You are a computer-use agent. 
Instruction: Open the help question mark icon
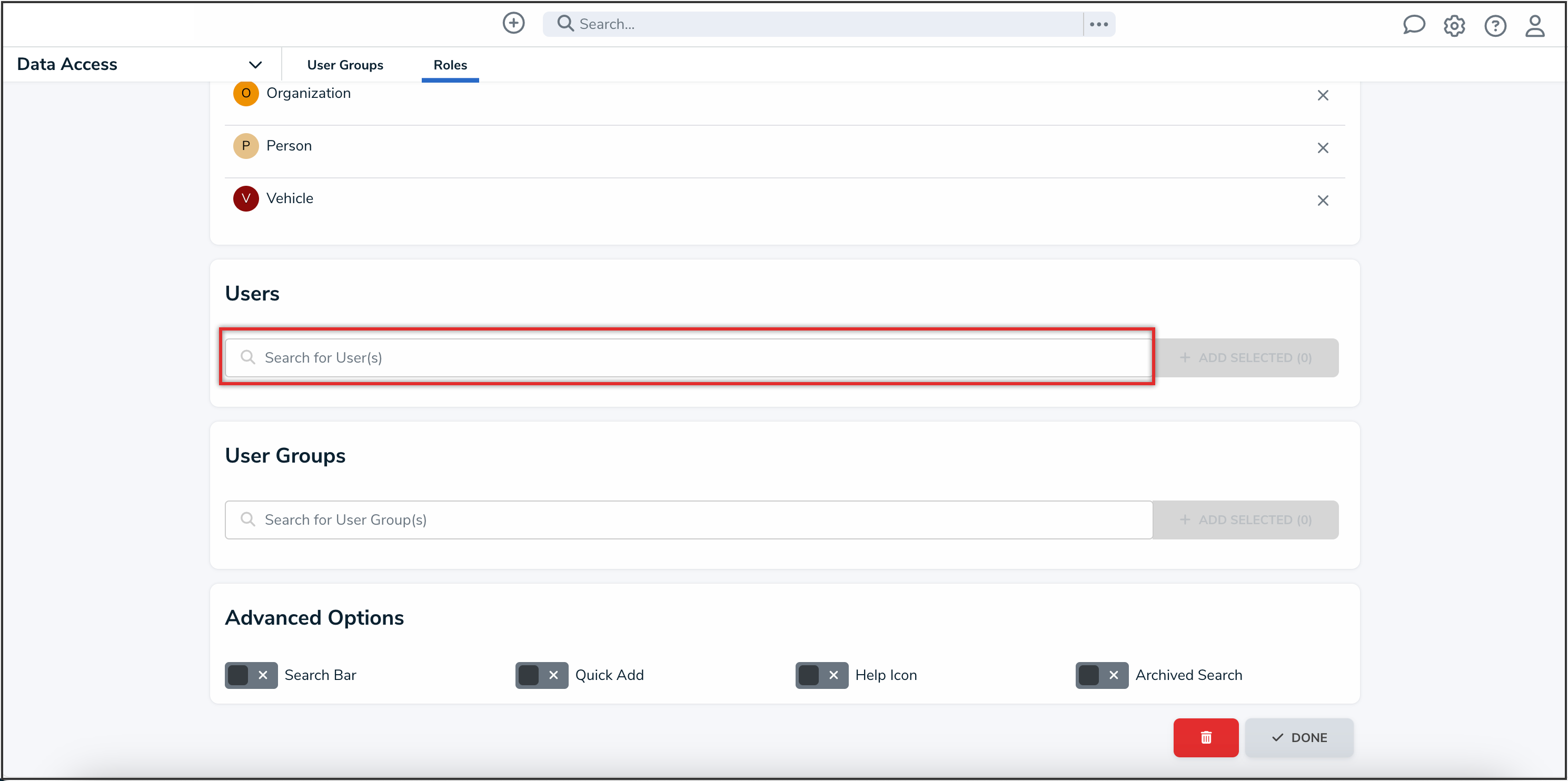[x=1495, y=26]
